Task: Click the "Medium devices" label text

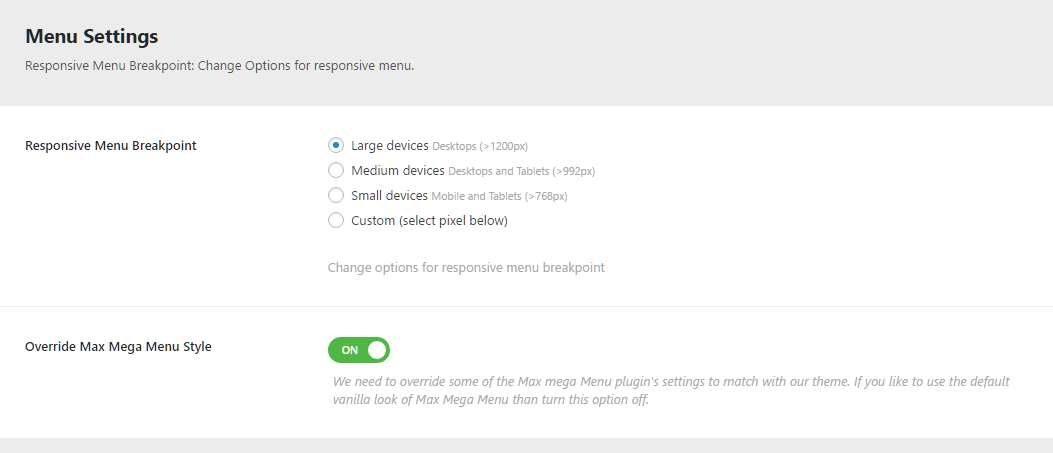Action: pos(398,171)
